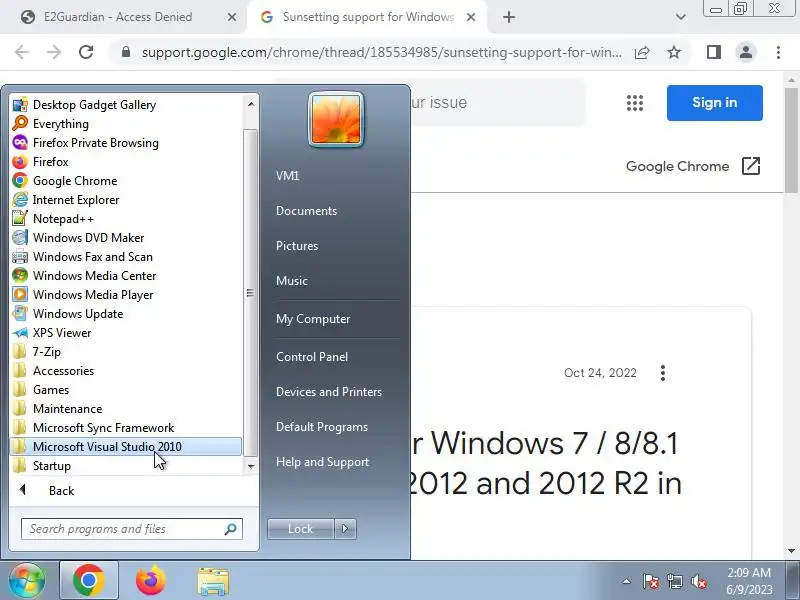Open the shutdown options arrow next to Lock

click(x=345, y=529)
